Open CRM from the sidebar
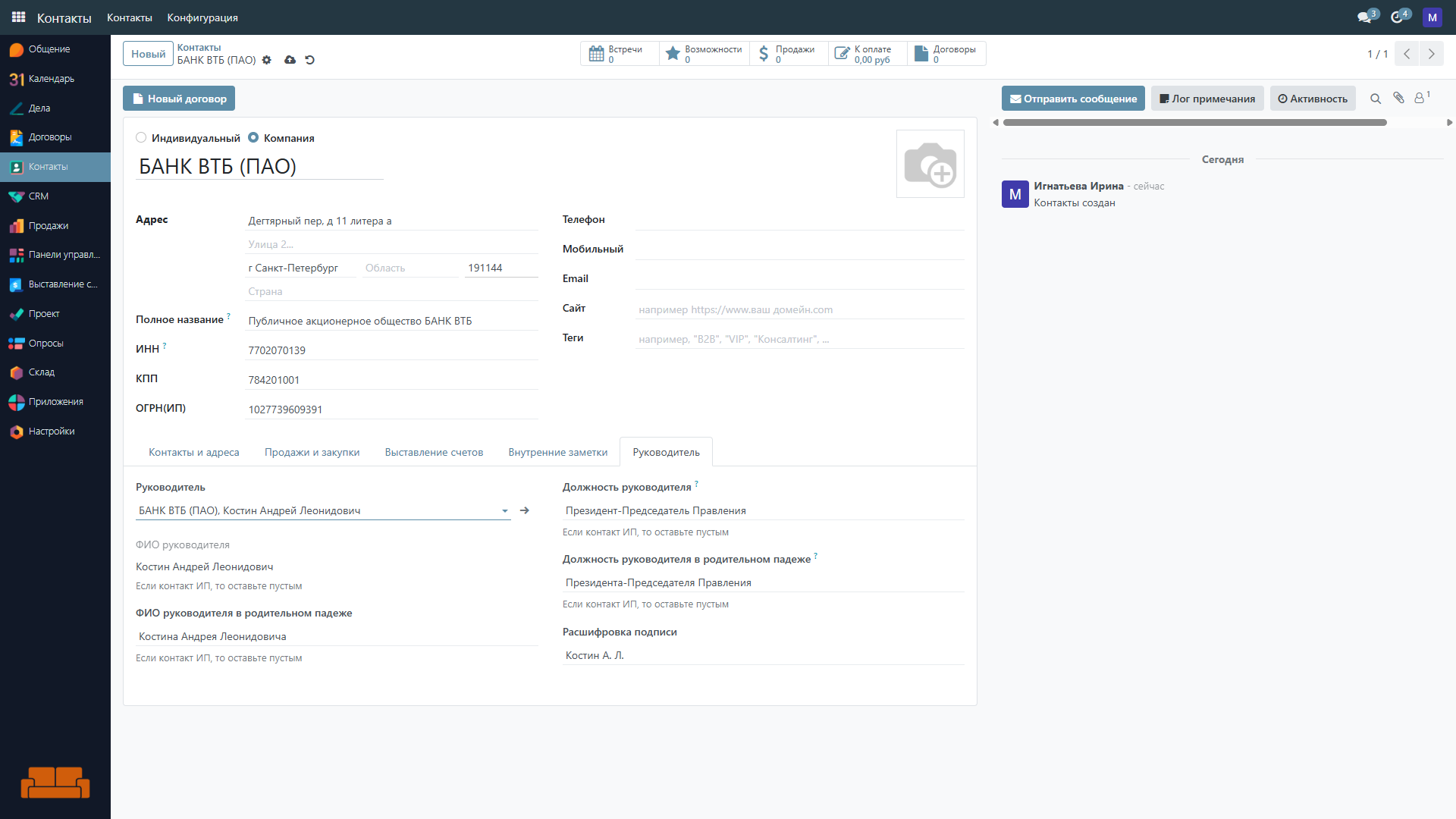 pyautogui.click(x=39, y=196)
